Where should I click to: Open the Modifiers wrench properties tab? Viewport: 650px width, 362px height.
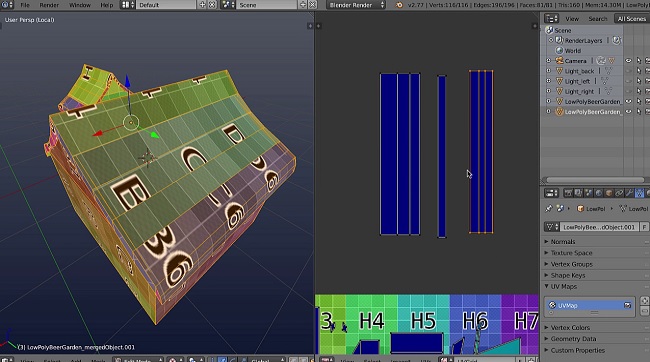pos(629,193)
